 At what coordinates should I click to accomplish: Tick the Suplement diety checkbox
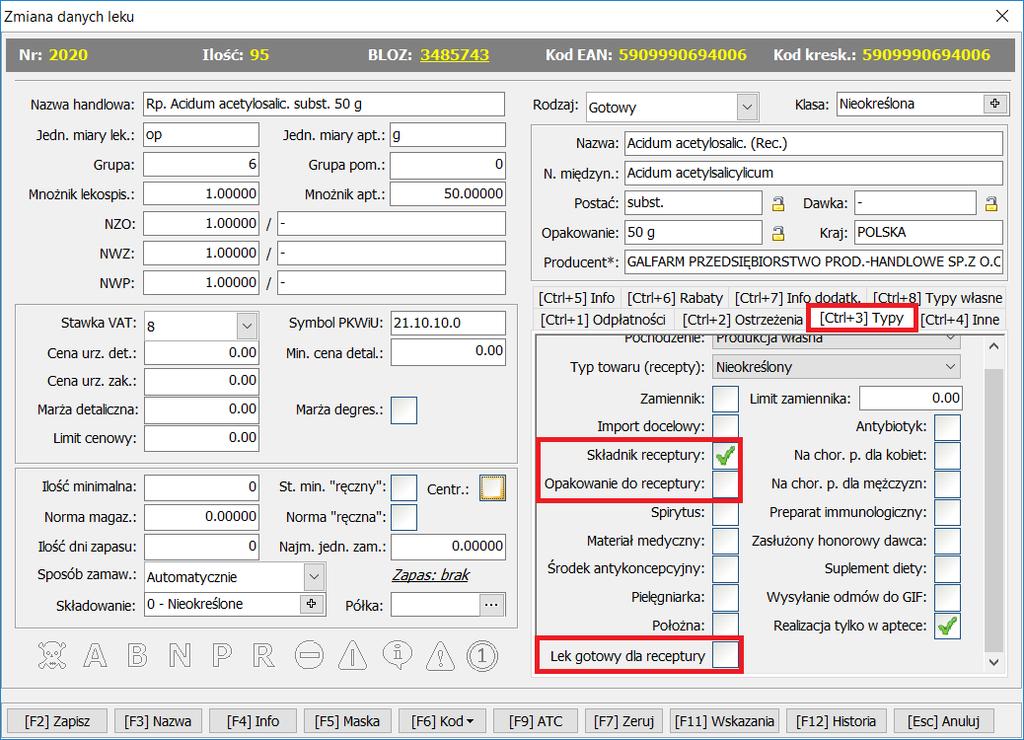(x=947, y=569)
